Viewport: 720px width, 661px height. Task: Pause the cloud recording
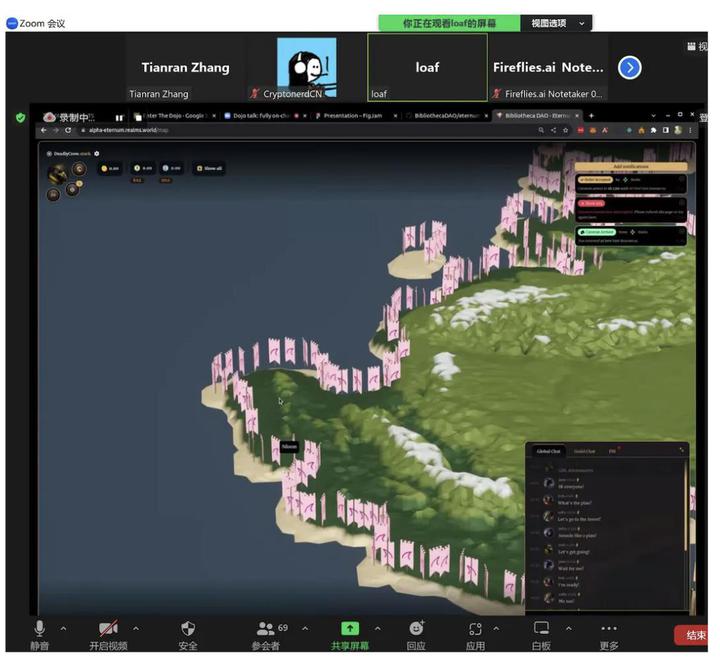119,118
